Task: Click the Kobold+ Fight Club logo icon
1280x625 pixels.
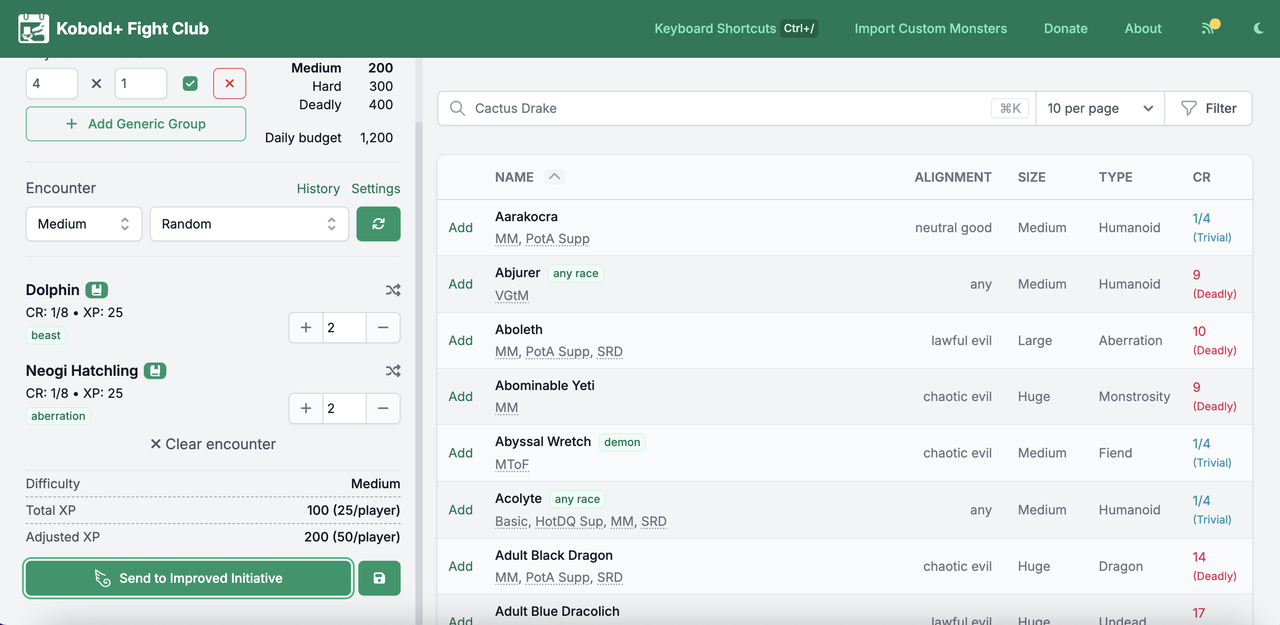Action: [34, 29]
